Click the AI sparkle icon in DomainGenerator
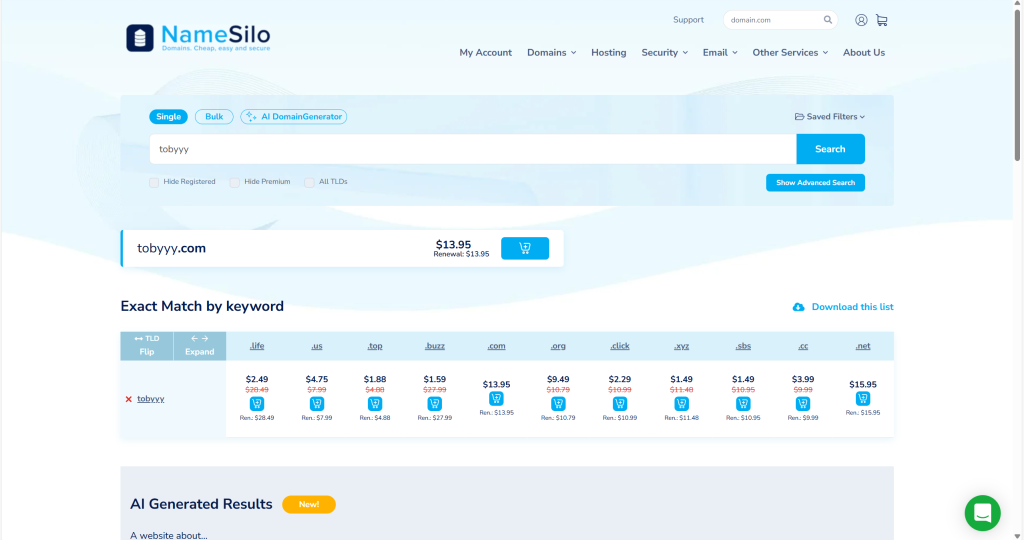Viewport: 1024px width, 540px height. pyautogui.click(x=251, y=117)
